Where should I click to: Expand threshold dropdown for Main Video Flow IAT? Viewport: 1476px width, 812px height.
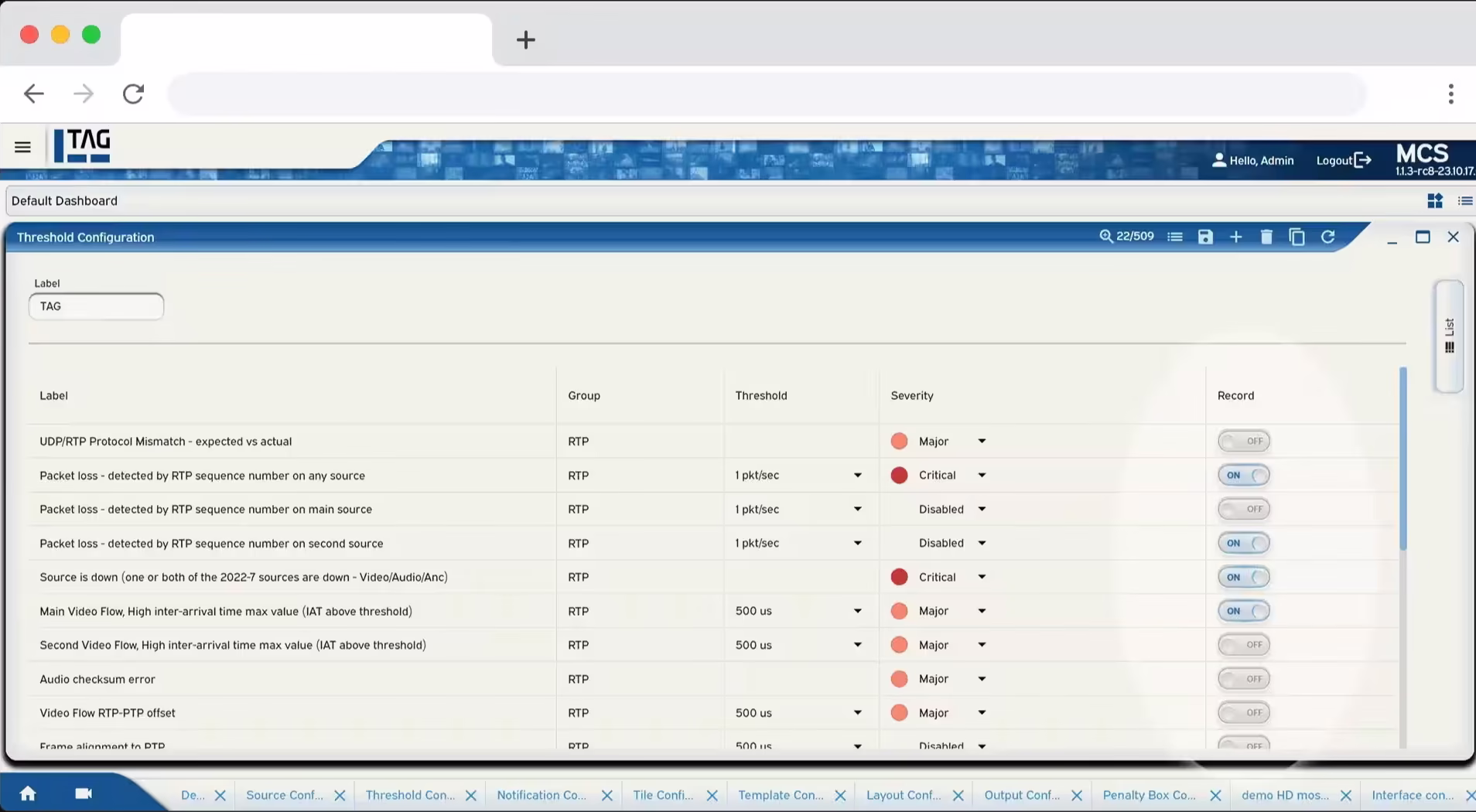tap(857, 611)
